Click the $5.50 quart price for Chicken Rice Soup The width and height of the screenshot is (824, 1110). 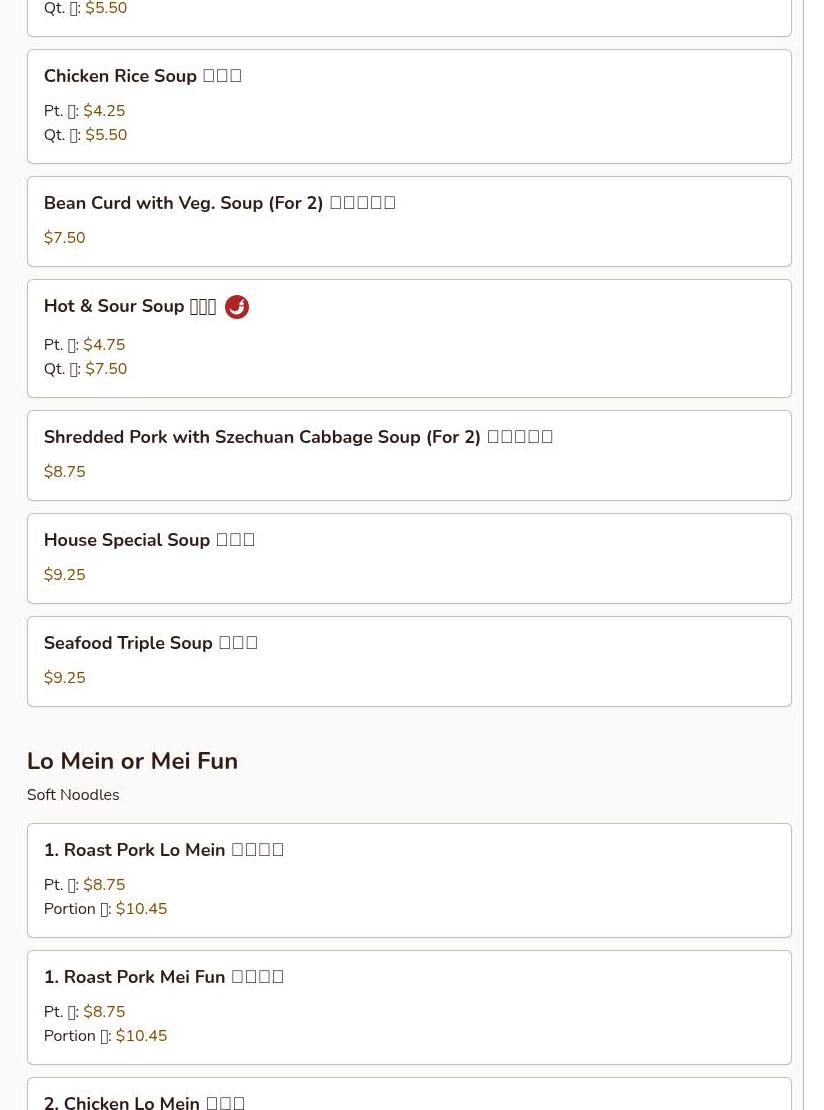pyautogui.click(x=106, y=135)
